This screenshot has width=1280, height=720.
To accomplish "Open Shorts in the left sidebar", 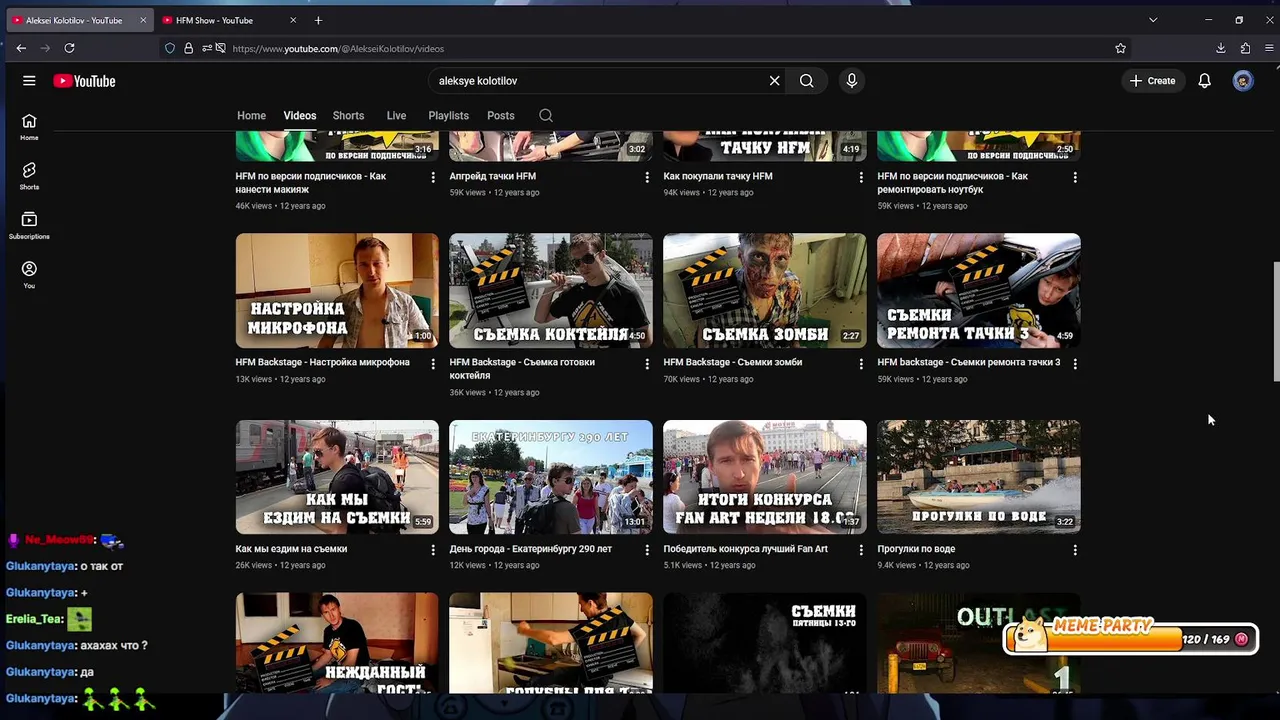I will tap(29, 176).
